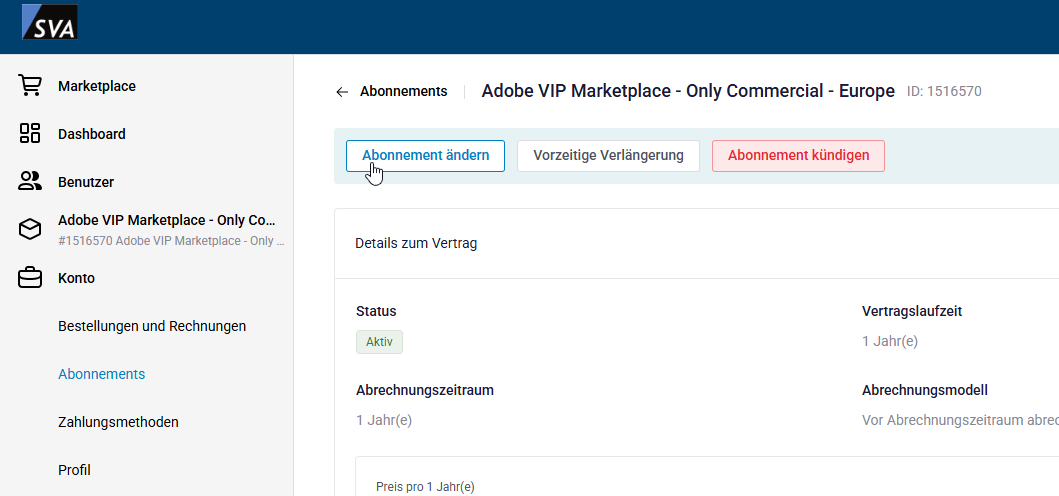Image resolution: width=1059 pixels, height=496 pixels.
Task: Click the Details zum Vertrag heading
Action: pos(416,243)
